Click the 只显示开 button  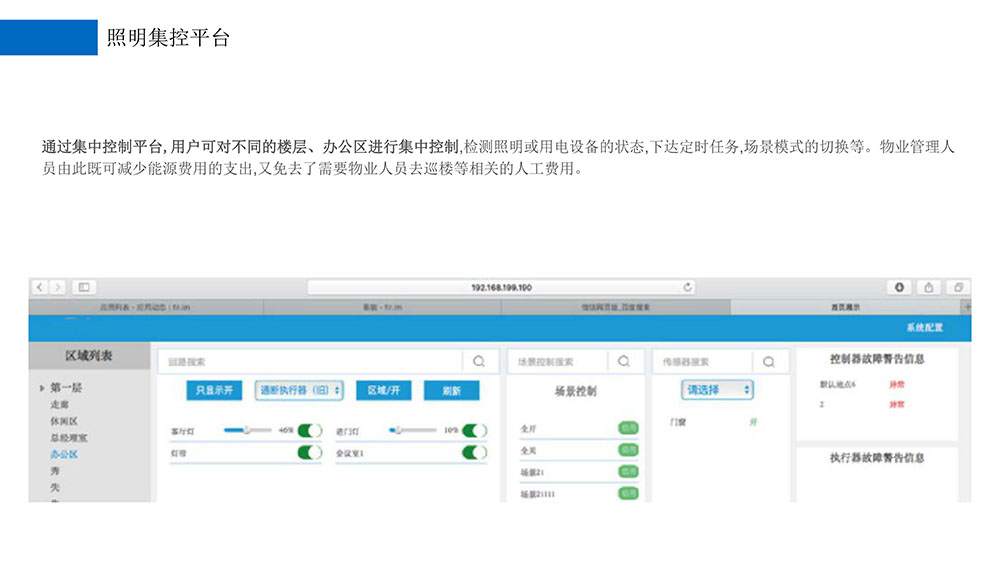(214, 390)
